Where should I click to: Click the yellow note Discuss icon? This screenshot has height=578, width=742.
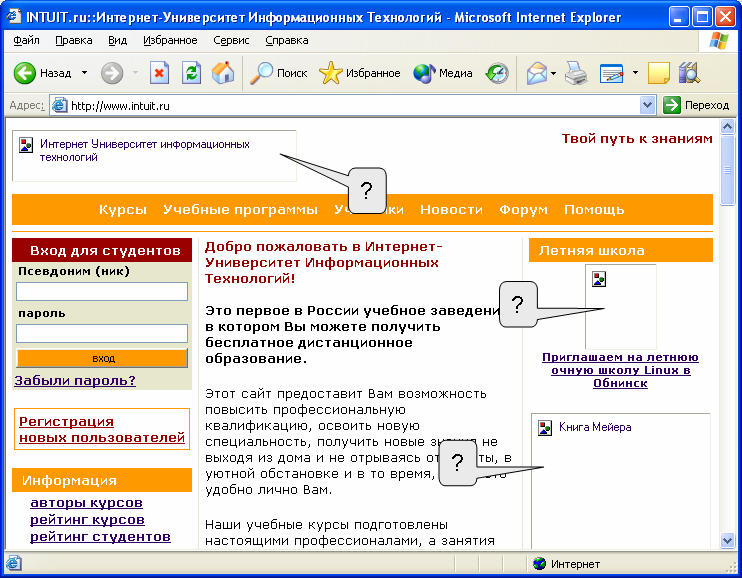coord(659,73)
